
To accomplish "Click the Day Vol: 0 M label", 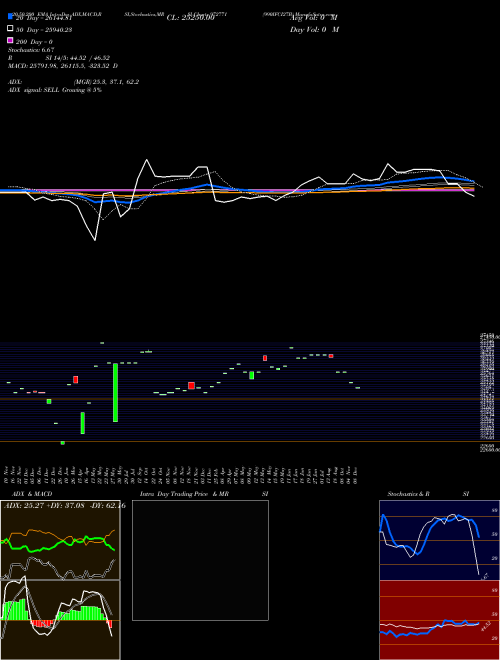I will (314, 29).
